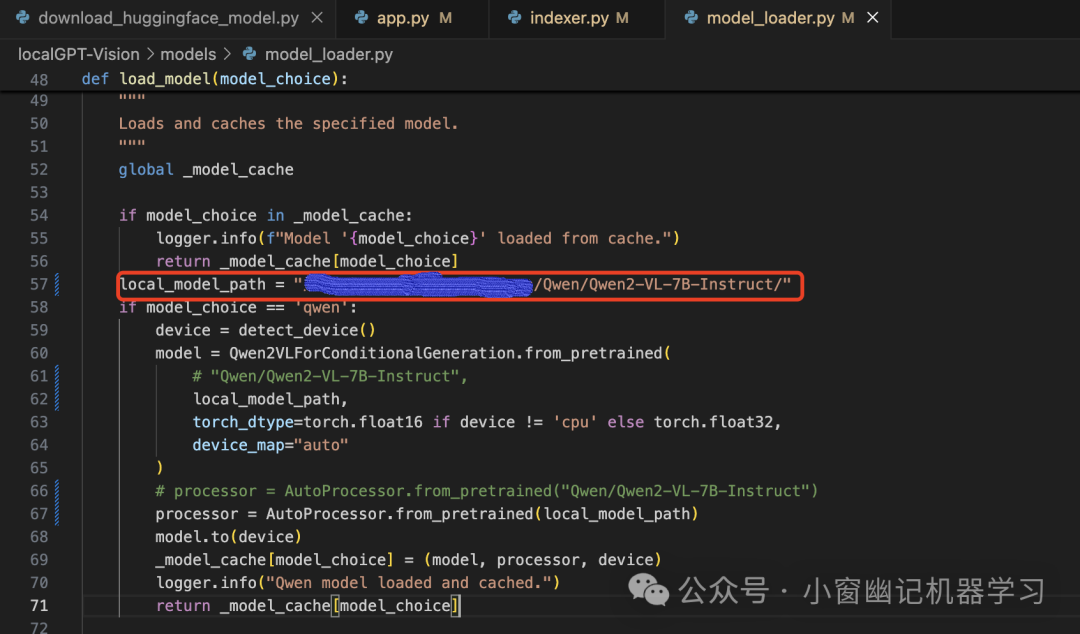Click the Python icon on the indexer.py tab
This screenshot has width=1080, height=634.
515,18
